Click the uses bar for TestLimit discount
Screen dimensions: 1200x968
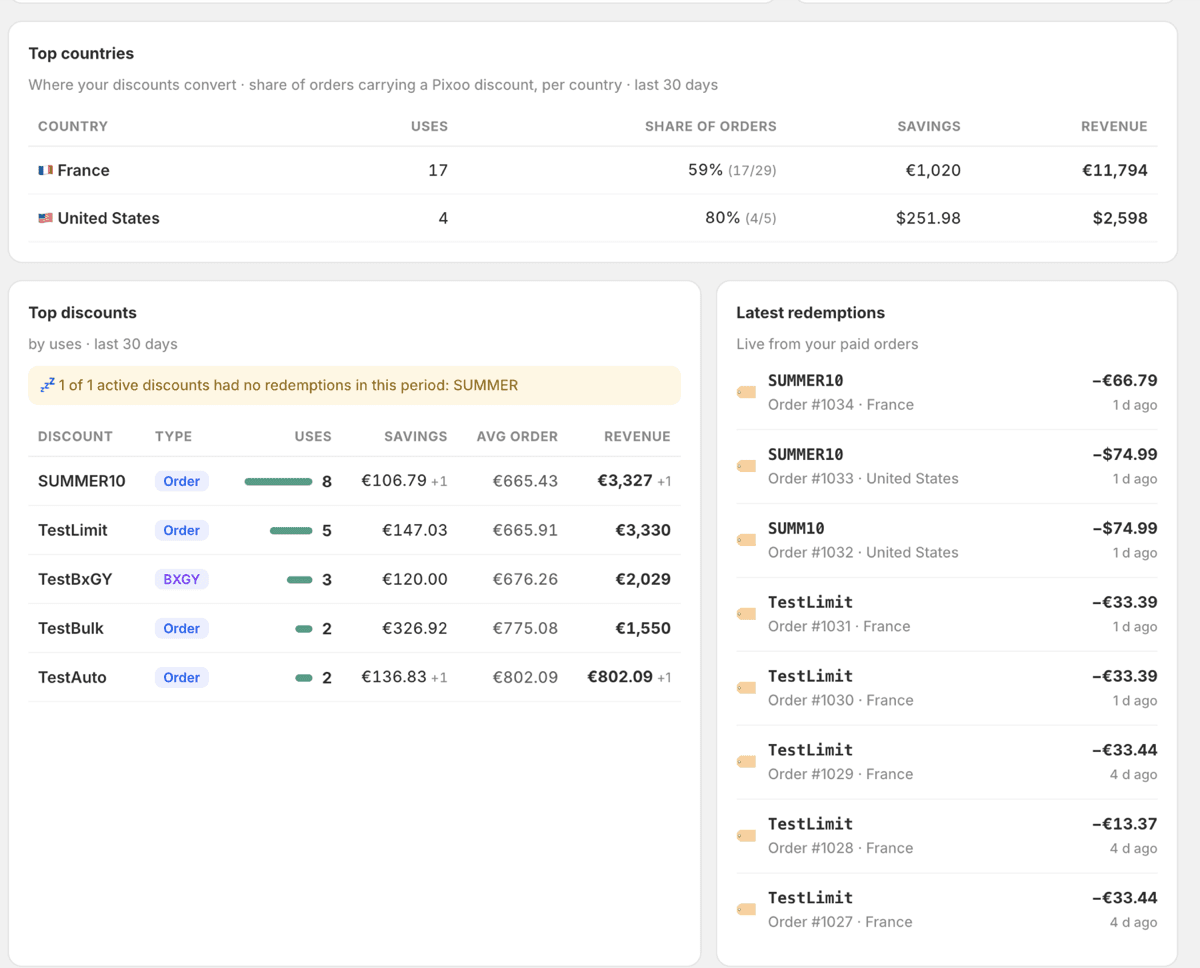(x=291, y=530)
